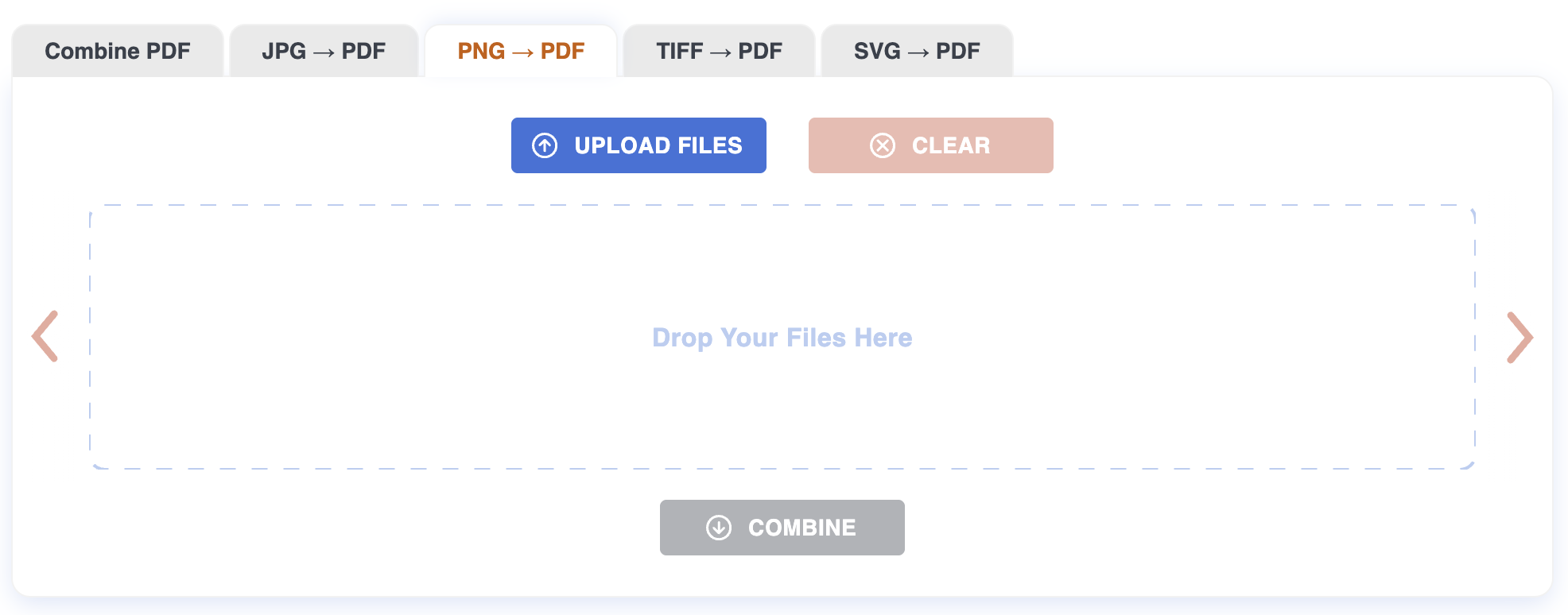Viewport: 1568px width, 615px height.
Task: Click the UPLOAD FILES label text
Action: tap(658, 145)
